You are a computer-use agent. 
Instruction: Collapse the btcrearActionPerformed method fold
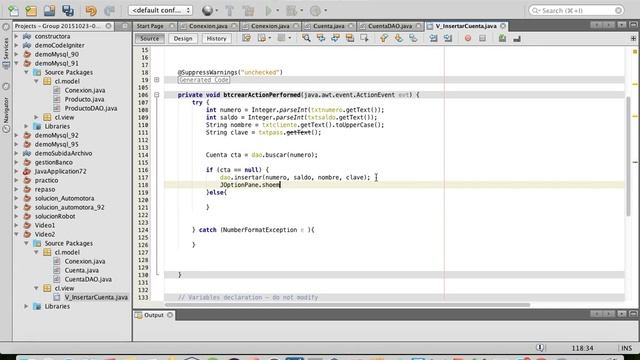[156, 95]
